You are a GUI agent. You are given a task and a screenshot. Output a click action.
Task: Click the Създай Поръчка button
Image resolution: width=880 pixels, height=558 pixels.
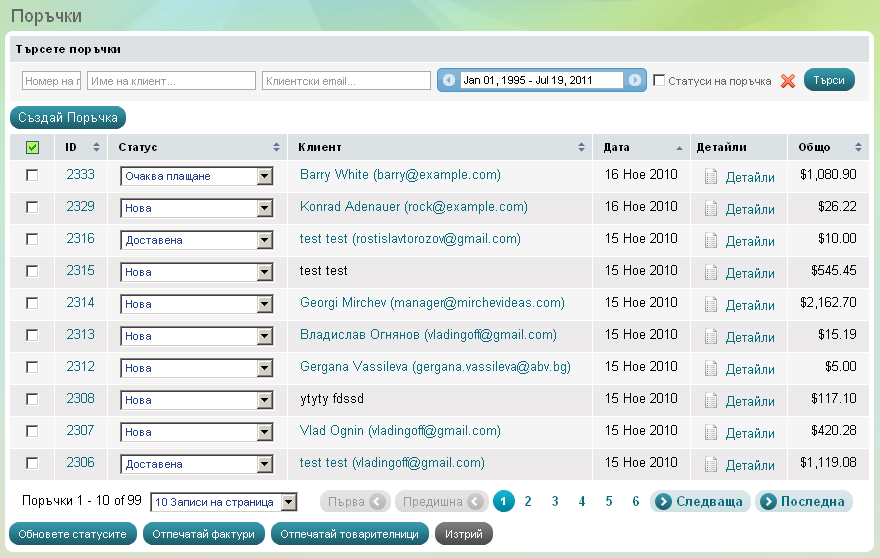(x=68, y=118)
